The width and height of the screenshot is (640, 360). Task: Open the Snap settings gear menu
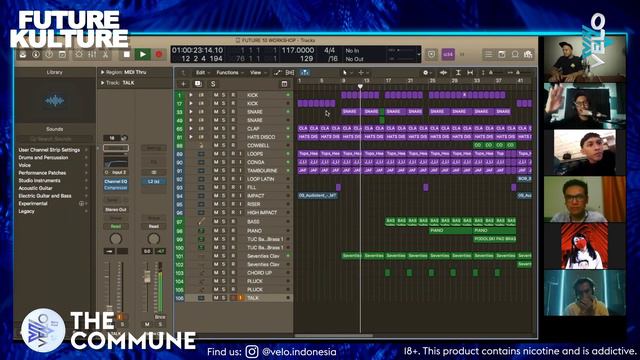427,73
